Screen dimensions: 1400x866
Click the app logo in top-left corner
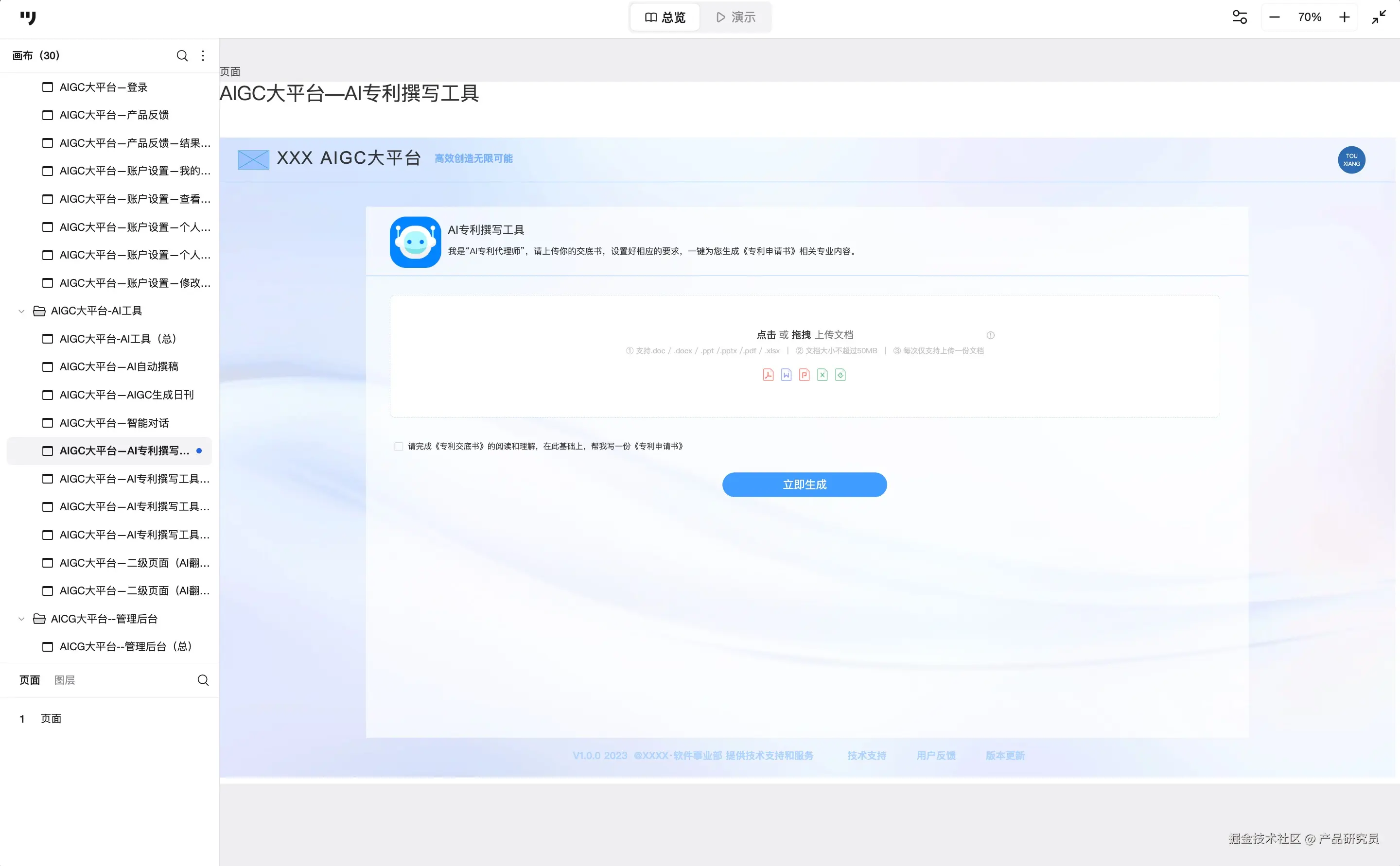(28, 18)
